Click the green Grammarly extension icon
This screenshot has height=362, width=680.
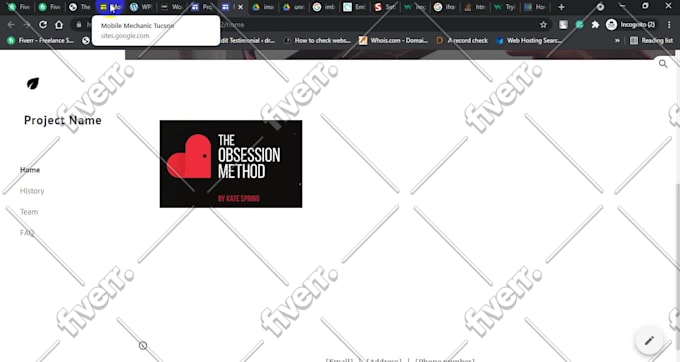coord(579,25)
